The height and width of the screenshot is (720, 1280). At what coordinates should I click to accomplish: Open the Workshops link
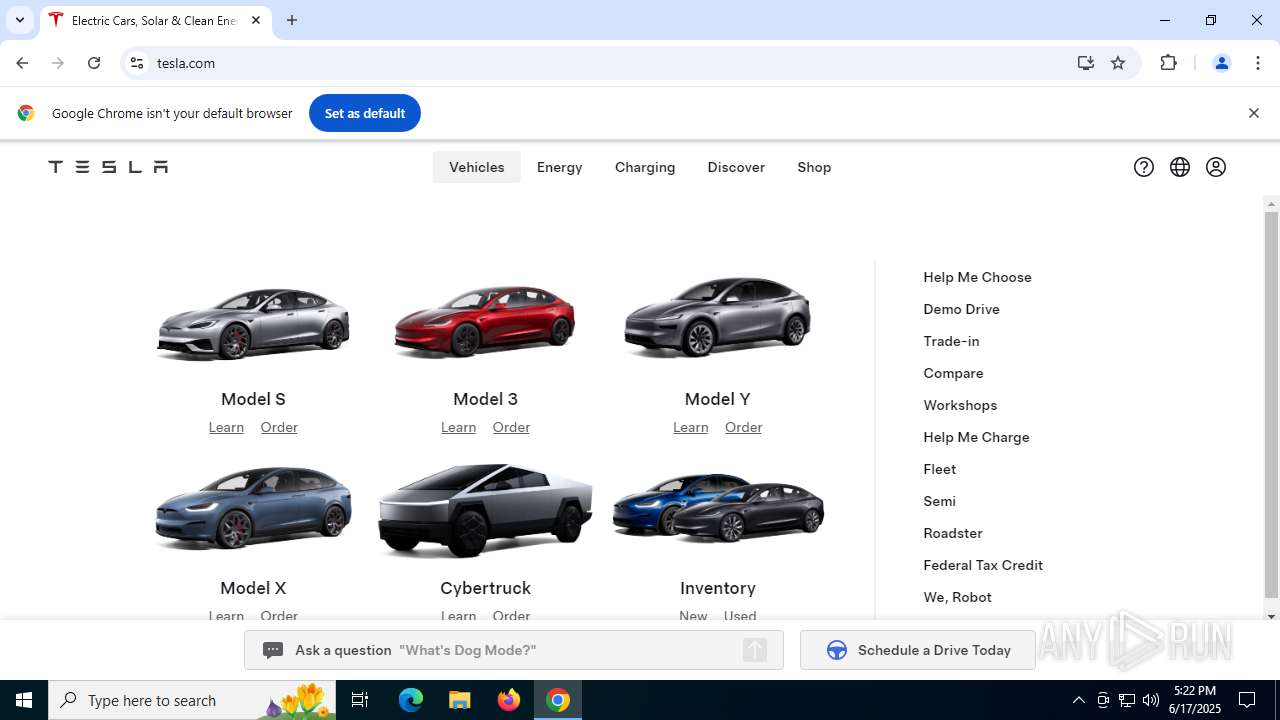960,405
